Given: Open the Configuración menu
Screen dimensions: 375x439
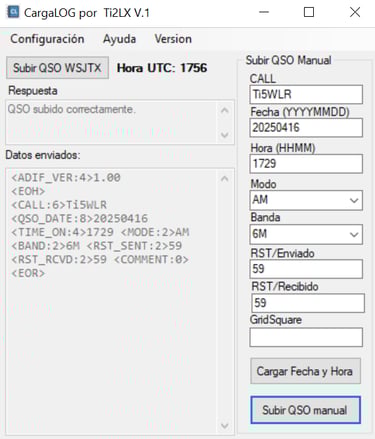Looking at the screenshot, I should (47, 39).
